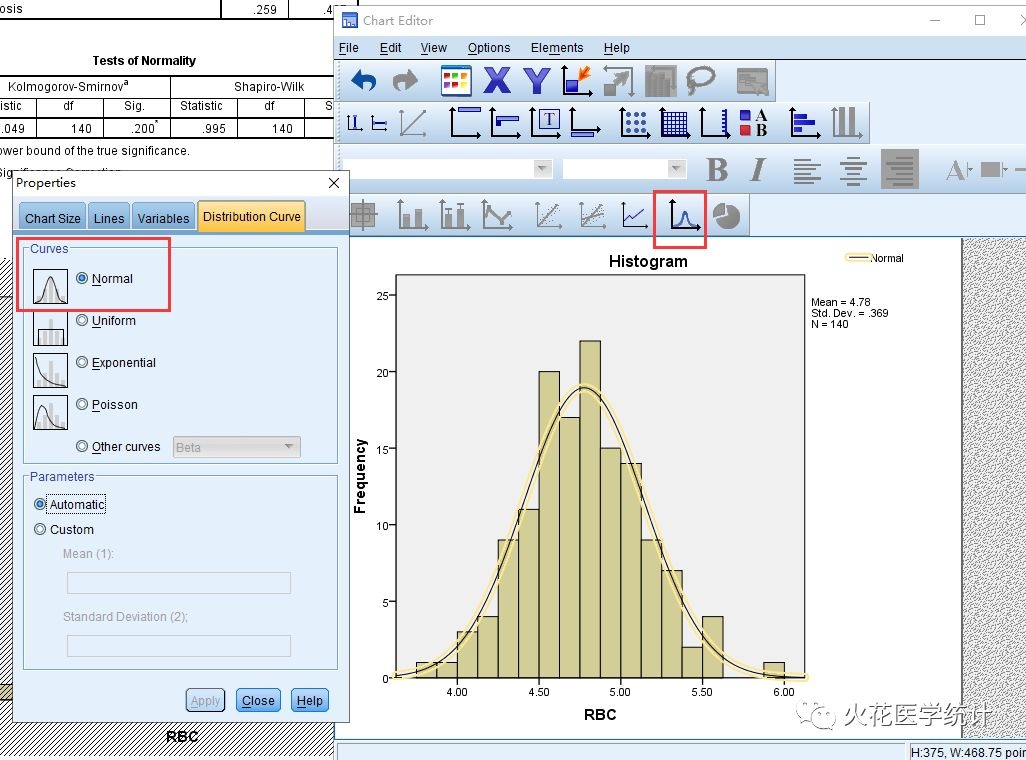Screen dimensions: 1026x760
Task: Click the show grid lines icon
Action: pos(675,122)
